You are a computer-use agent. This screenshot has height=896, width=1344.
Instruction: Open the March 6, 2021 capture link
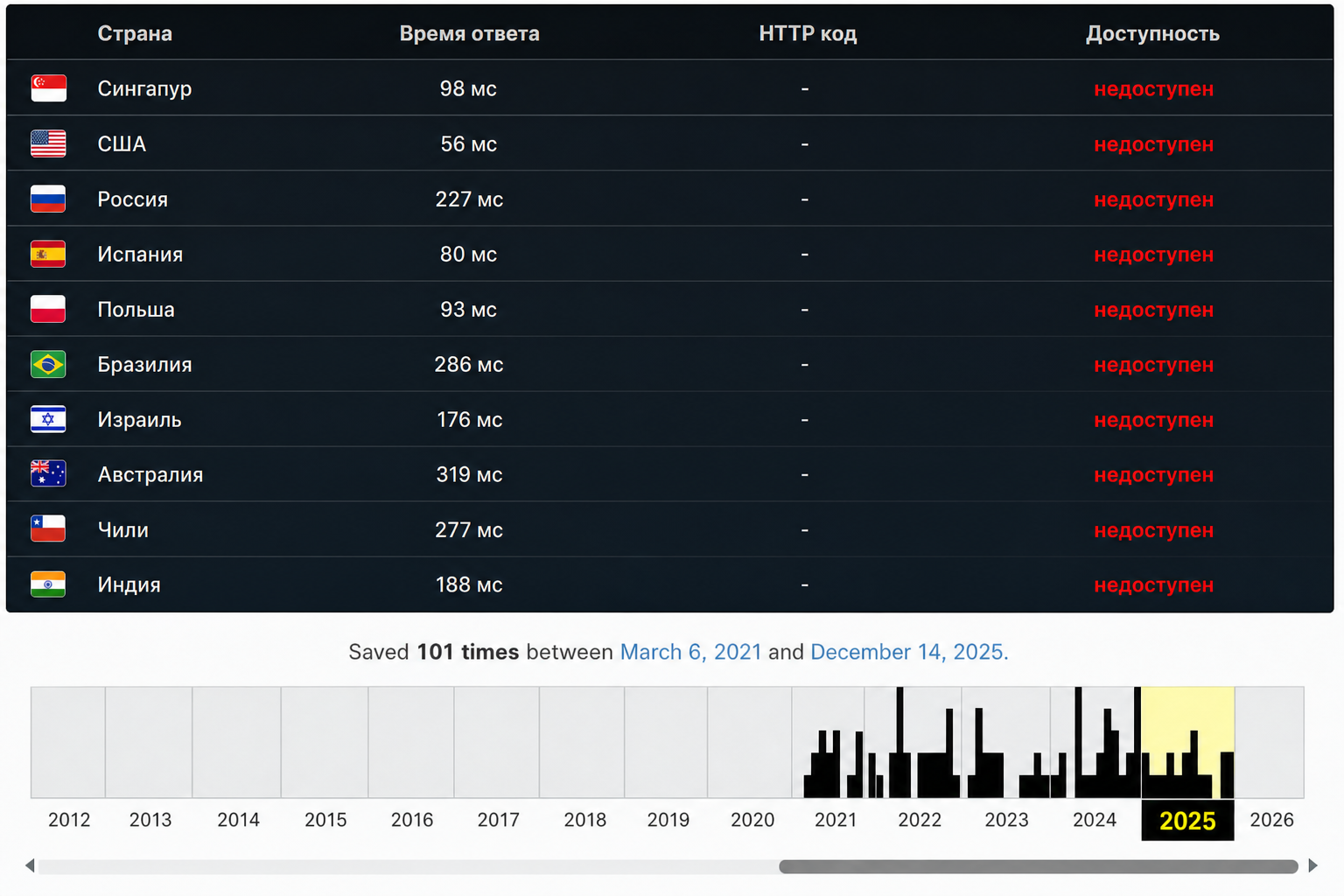click(x=690, y=652)
